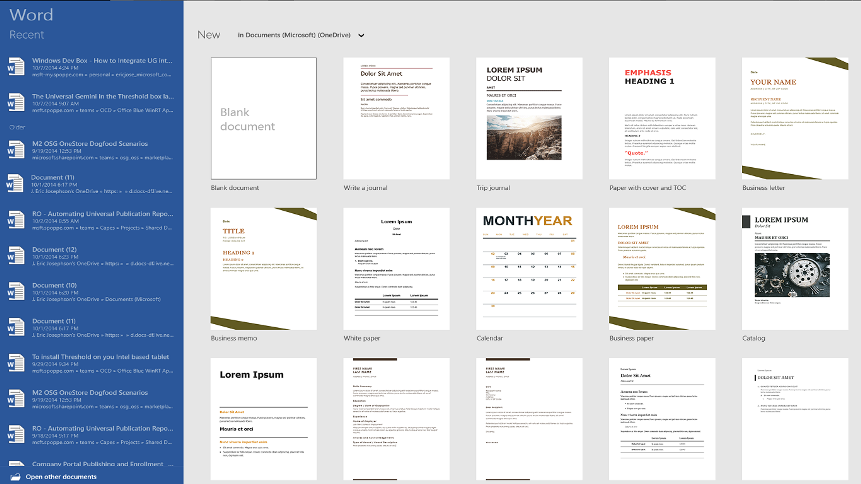
Task: Open the White paper template
Action: click(x=396, y=269)
